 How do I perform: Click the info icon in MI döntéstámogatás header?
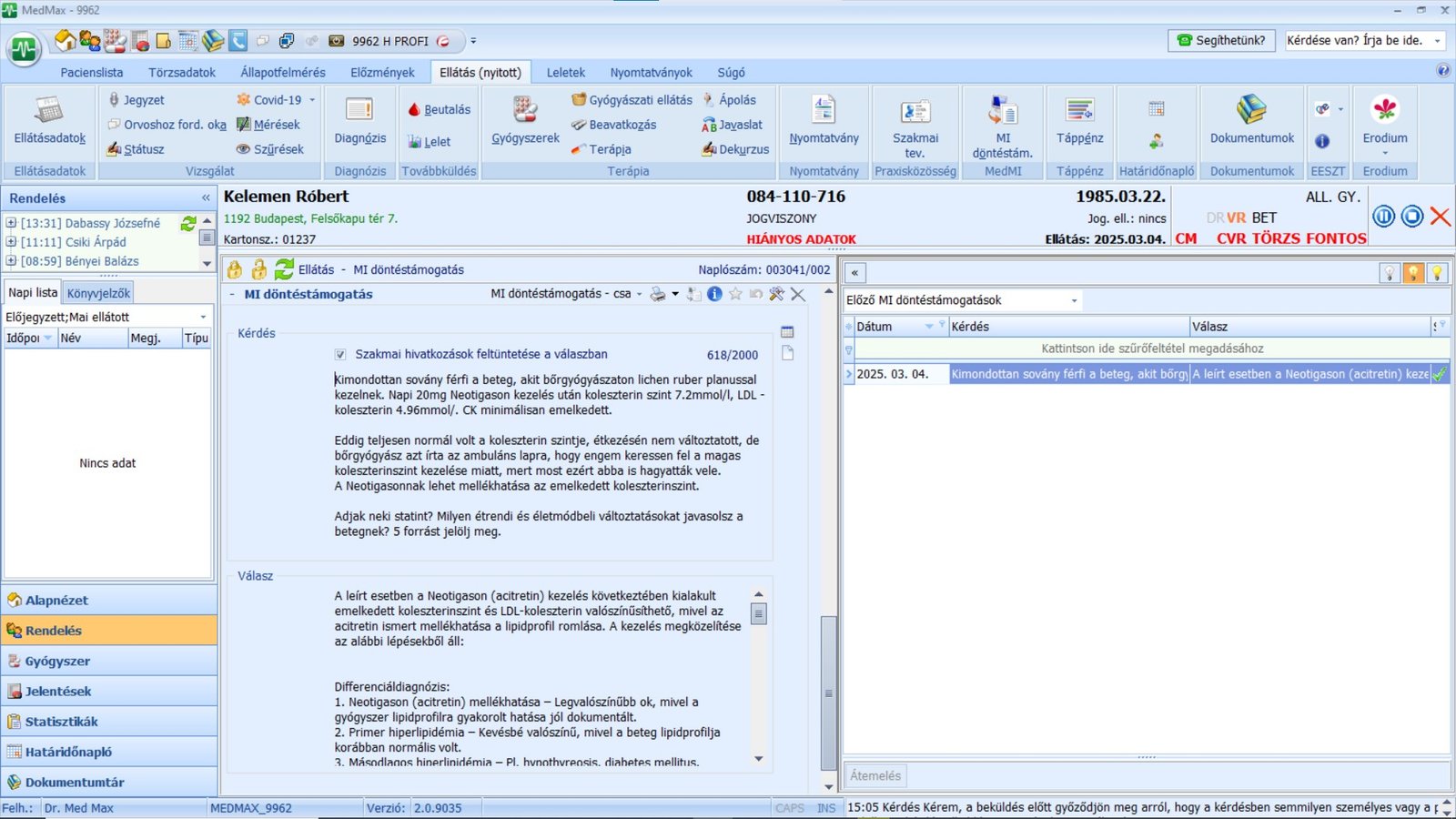coord(714,294)
